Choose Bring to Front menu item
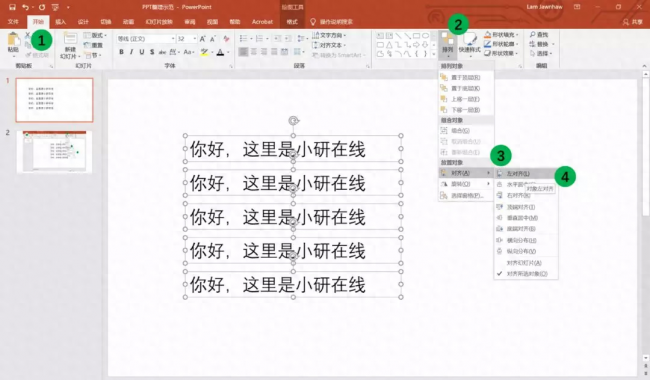 466,77
